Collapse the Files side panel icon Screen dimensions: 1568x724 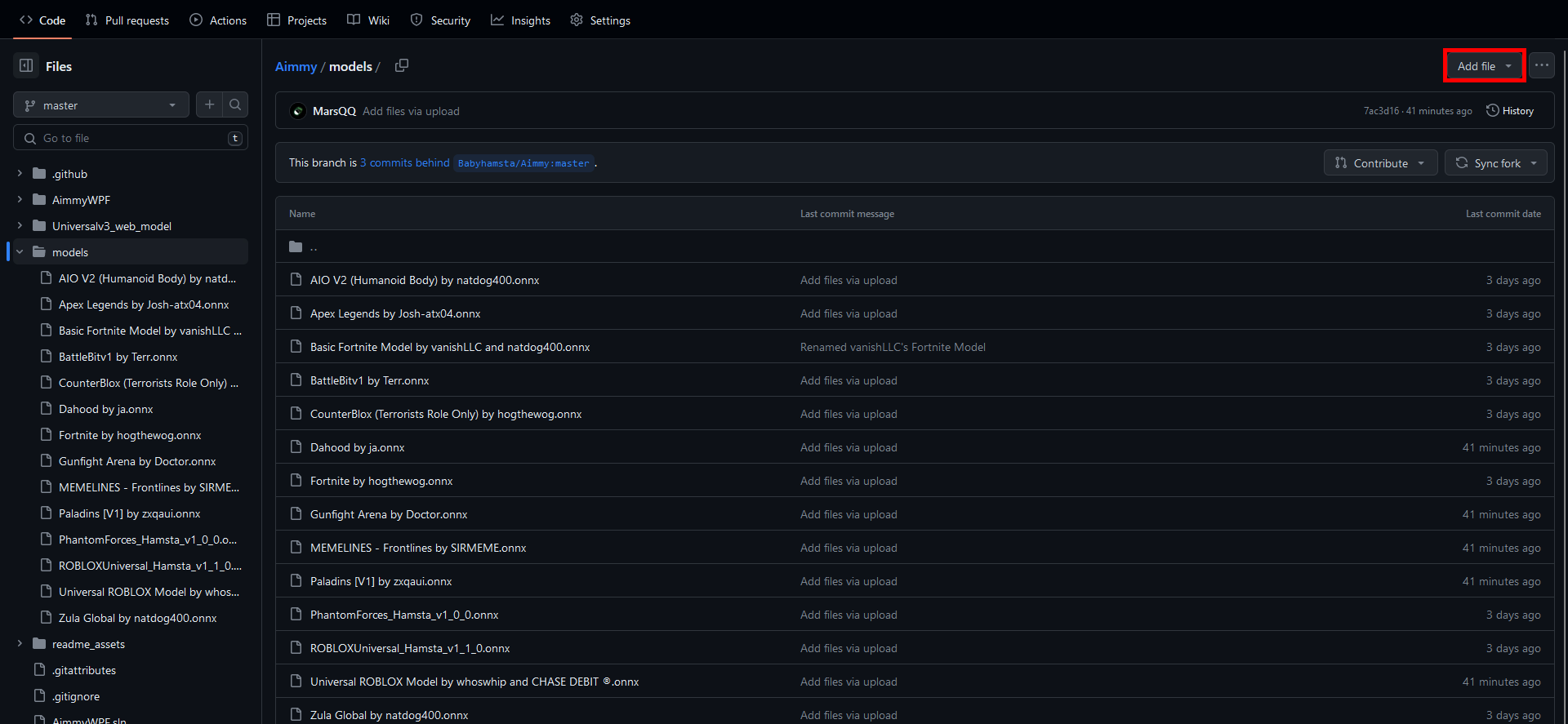point(26,66)
